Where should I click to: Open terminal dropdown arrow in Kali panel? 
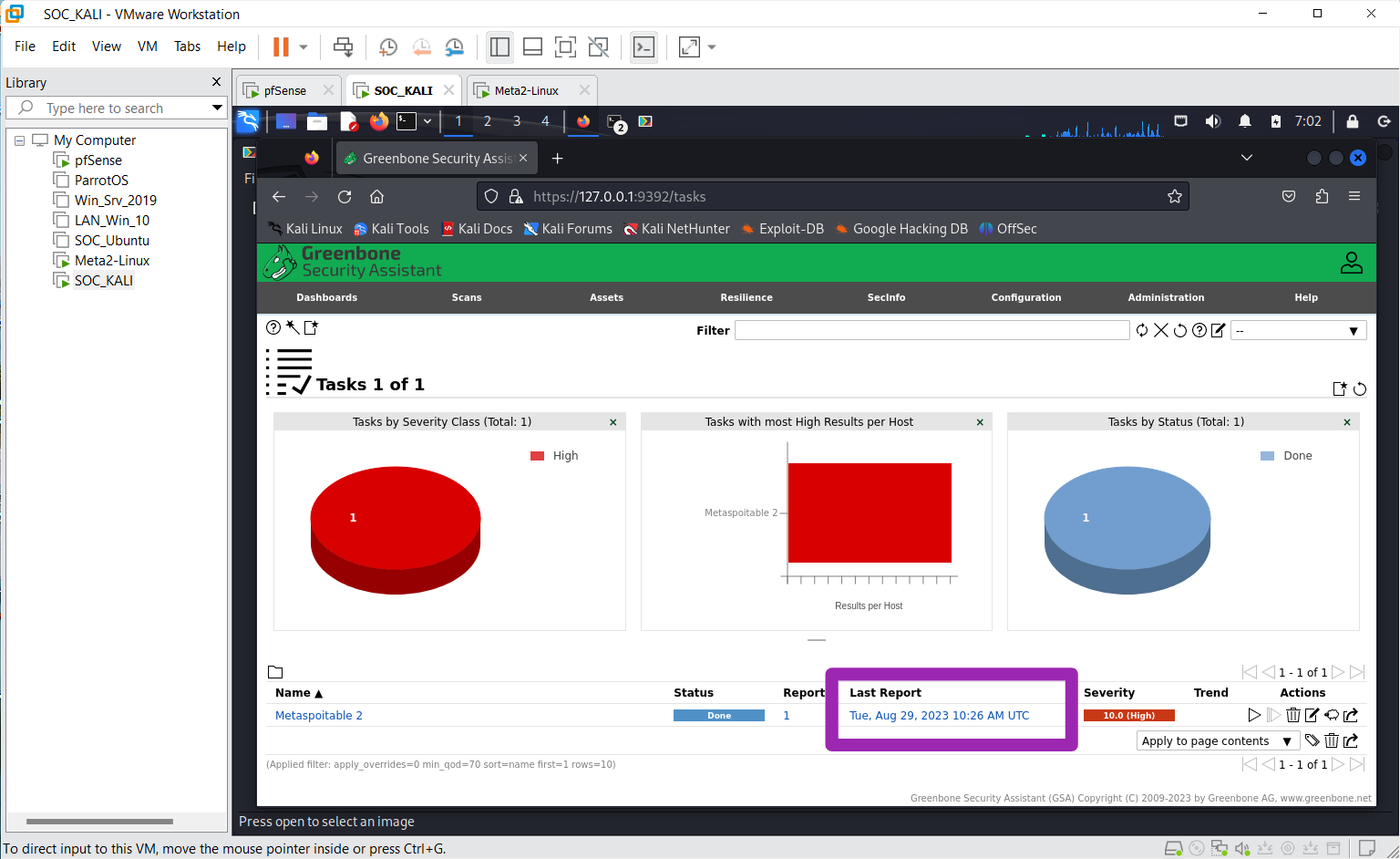[x=427, y=121]
